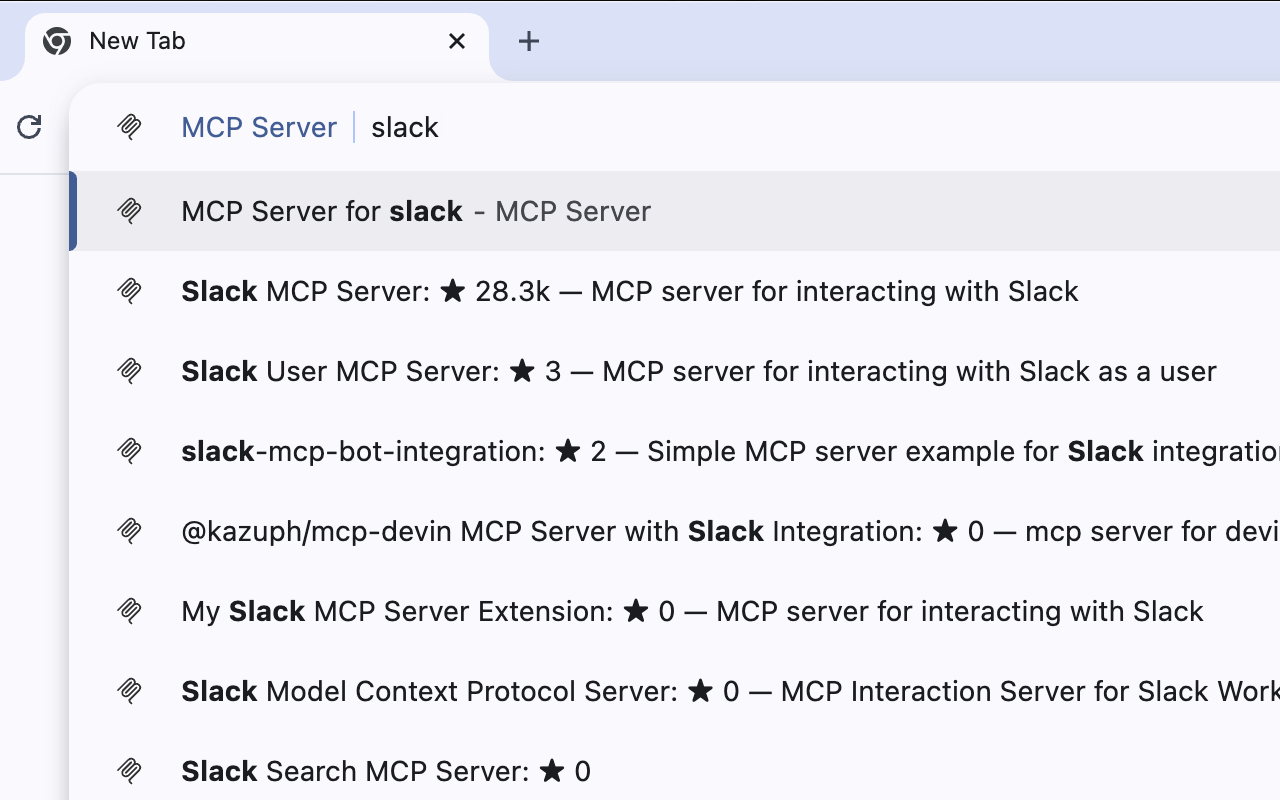Click the paperclip icon beside "MCP Server for slack"
This screenshot has height=800, width=1280.
pos(130,211)
